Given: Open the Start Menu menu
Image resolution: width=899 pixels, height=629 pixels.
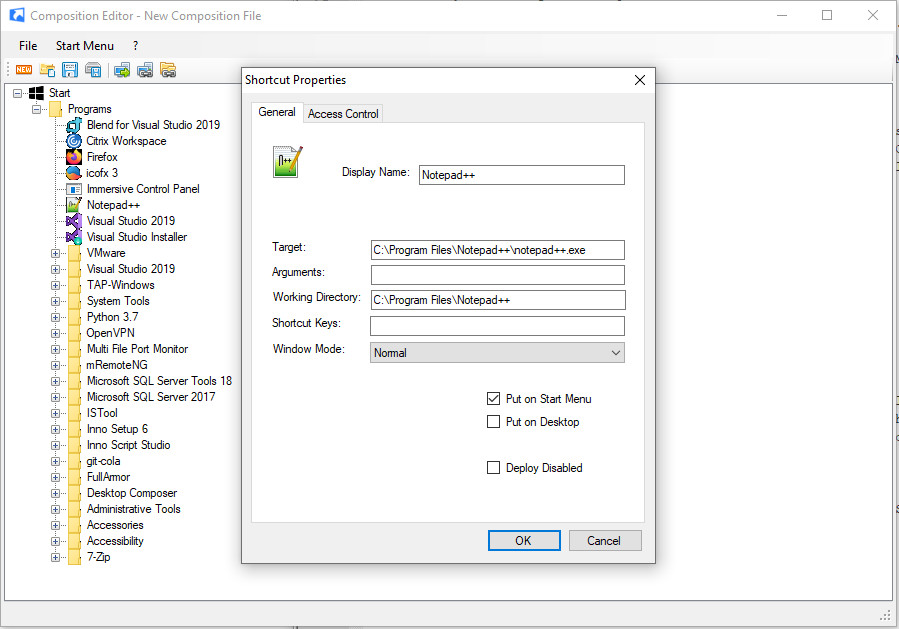Looking at the screenshot, I should (85, 46).
